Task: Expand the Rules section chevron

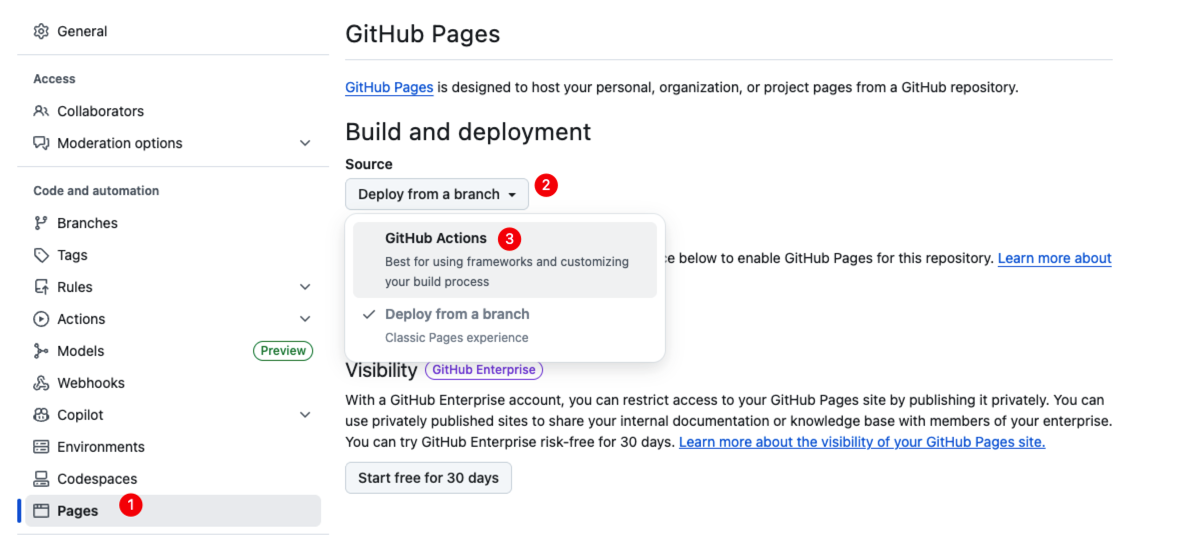Action: pos(305,287)
